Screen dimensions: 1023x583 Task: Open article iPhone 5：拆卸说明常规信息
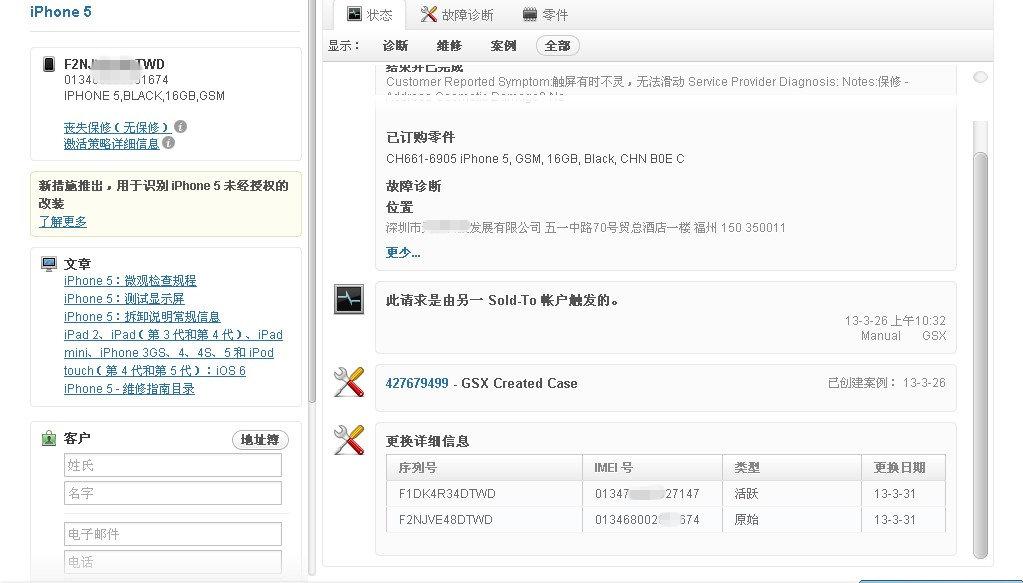click(x=142, y=317)
